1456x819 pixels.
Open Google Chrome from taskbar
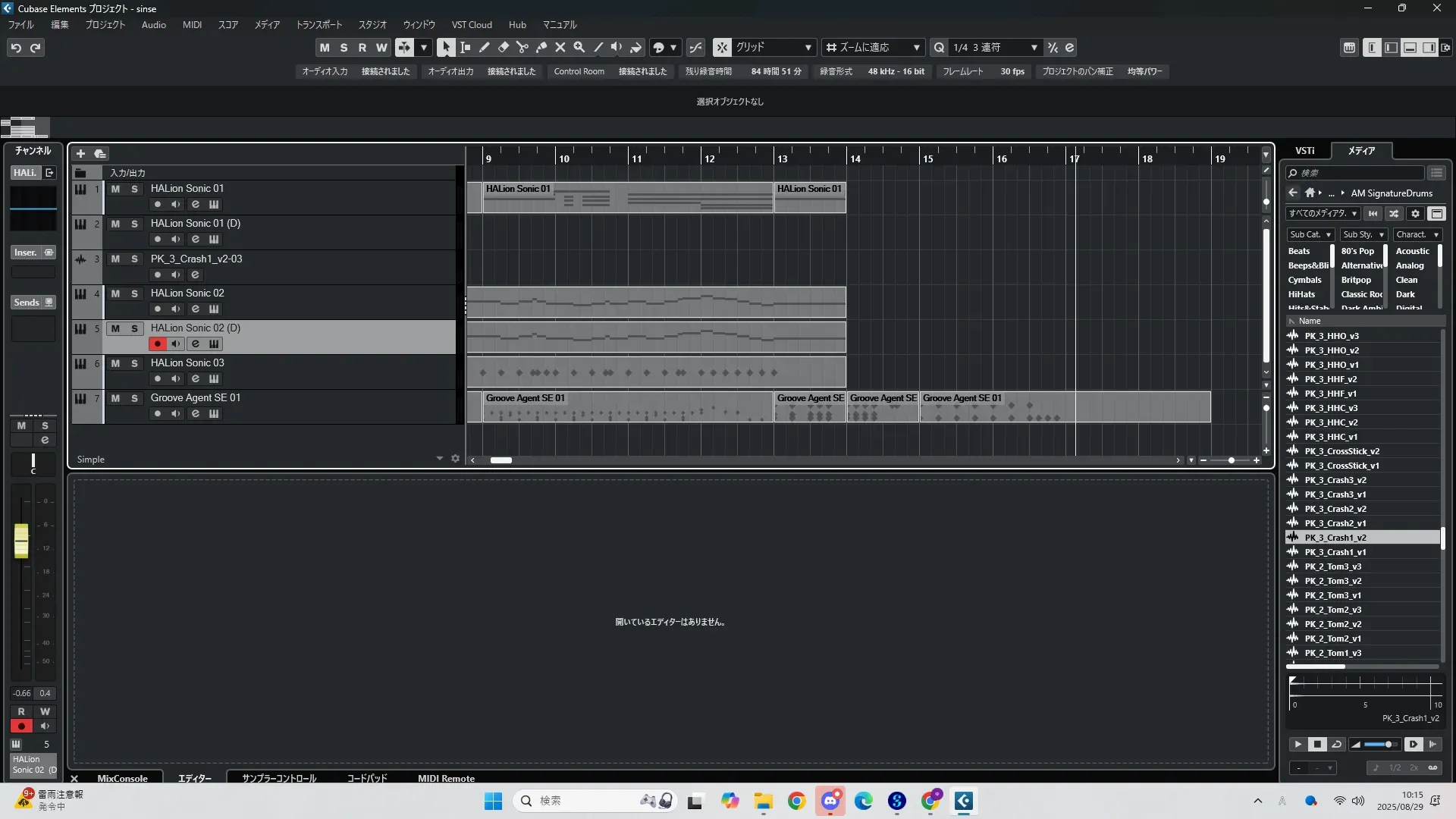796,801
